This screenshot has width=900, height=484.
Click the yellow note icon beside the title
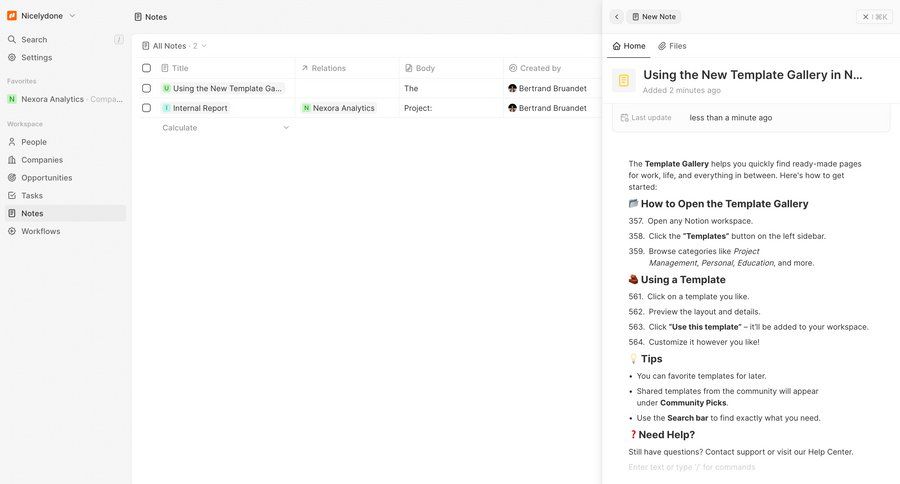coord(624,81)
